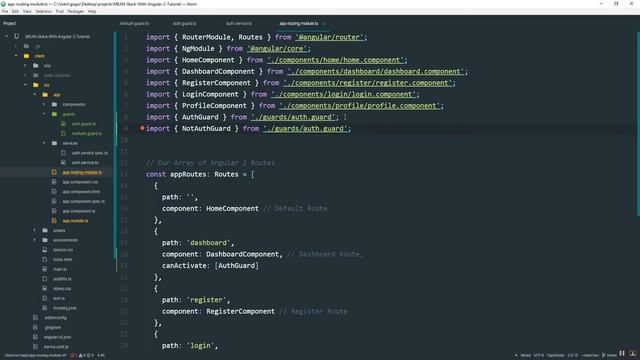Screen dimensions: 640x360
Task: Click the git branch icon in status bar
Action: click(x=604, y=356)
